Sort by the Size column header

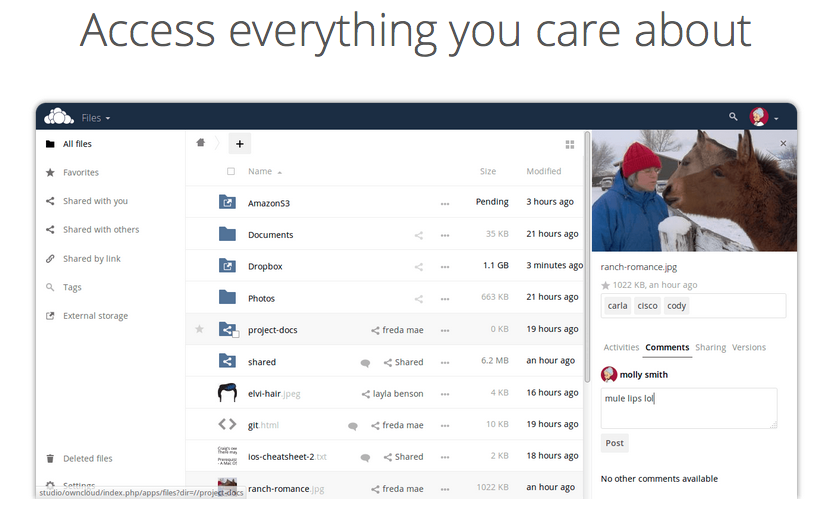[488, 171]
